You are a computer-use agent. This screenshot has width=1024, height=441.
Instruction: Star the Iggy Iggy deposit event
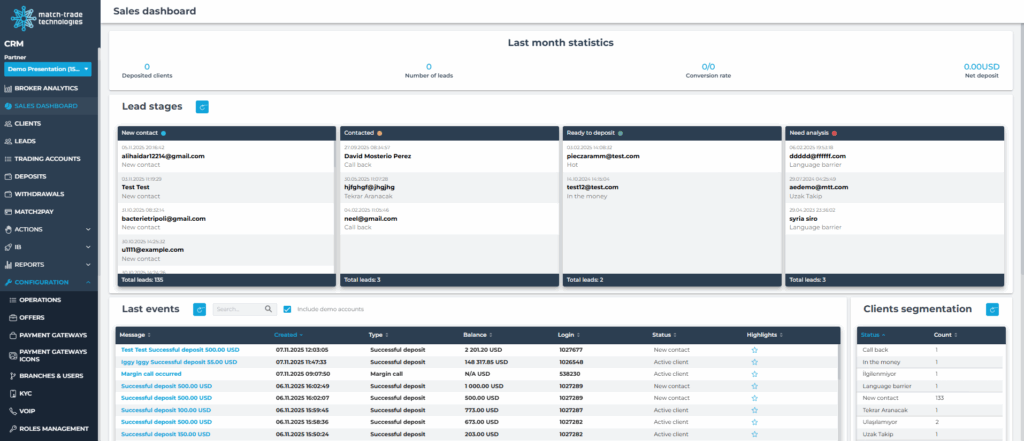click(754, 362)
